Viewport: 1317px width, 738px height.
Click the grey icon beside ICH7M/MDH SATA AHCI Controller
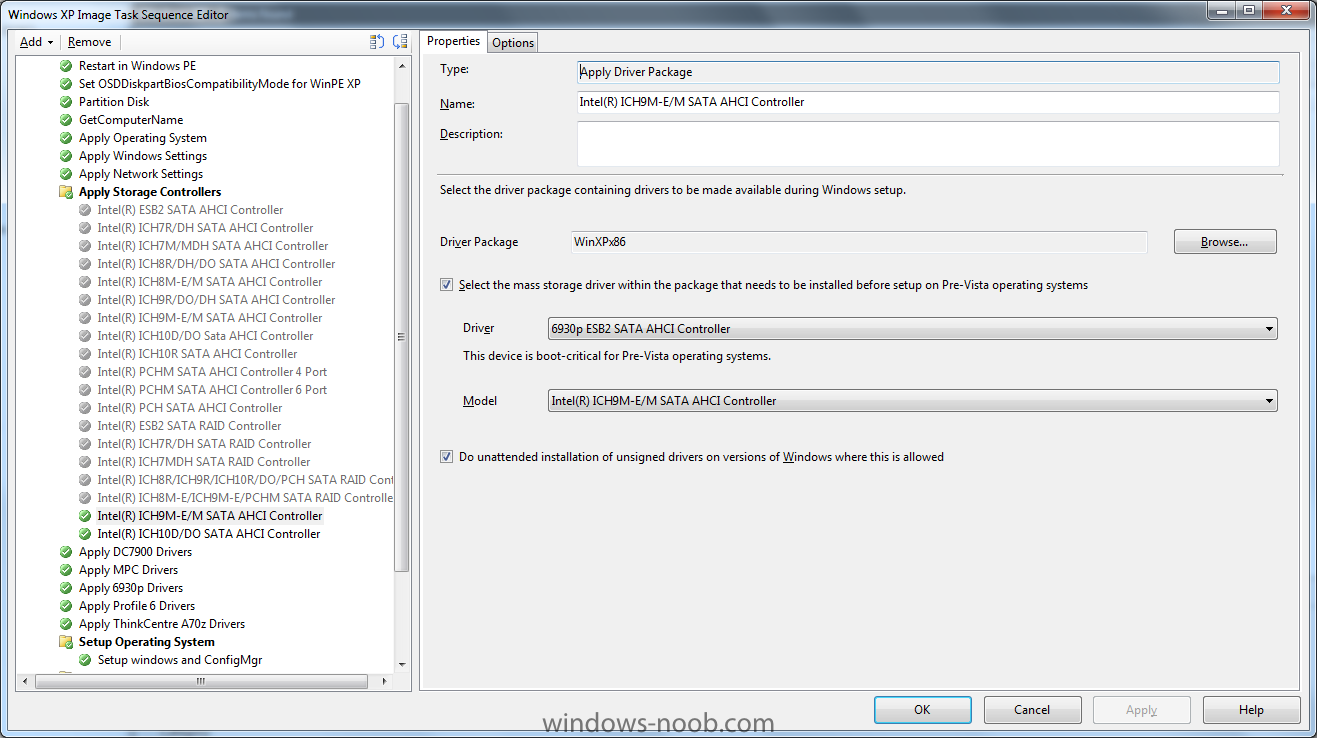(x=85, y=246)
